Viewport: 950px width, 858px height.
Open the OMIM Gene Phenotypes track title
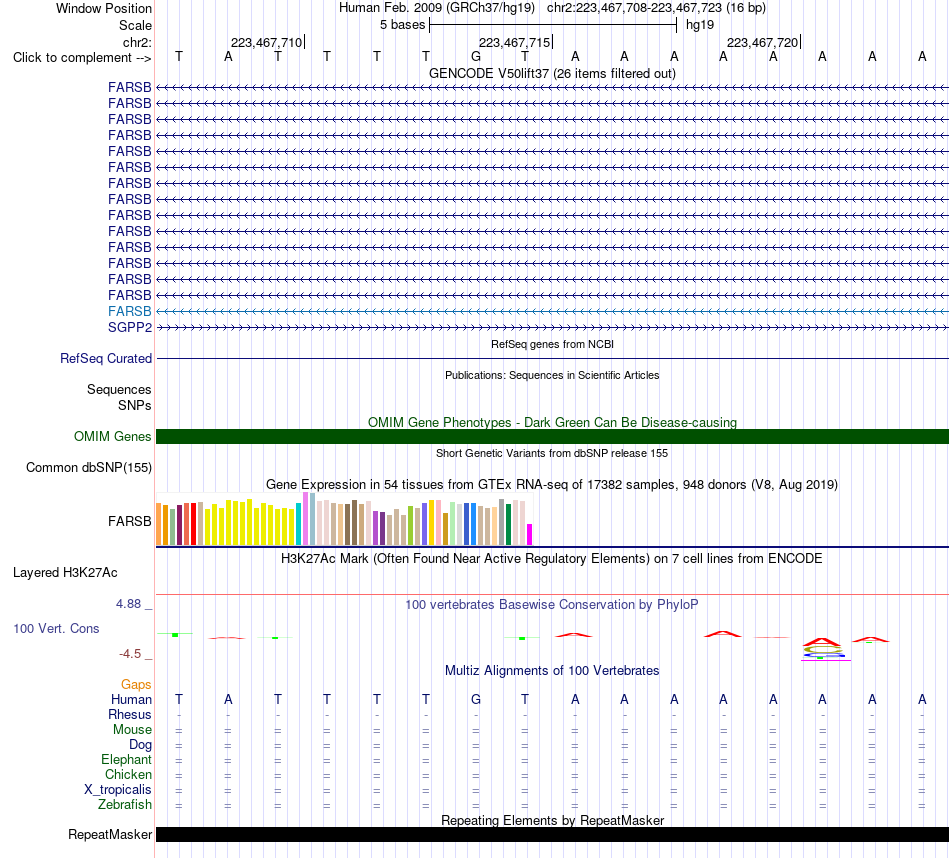coord(552,422)
